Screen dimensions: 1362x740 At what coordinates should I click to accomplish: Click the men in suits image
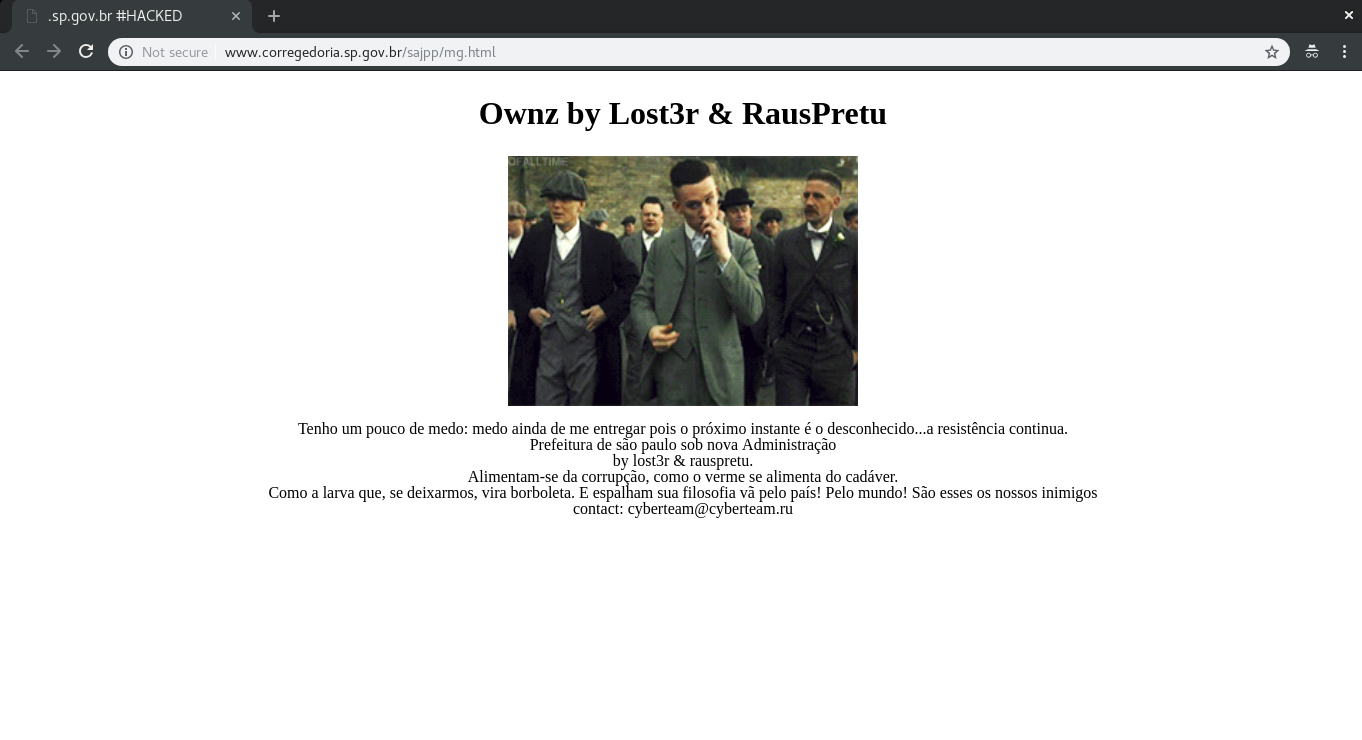[x=683, y=281]
